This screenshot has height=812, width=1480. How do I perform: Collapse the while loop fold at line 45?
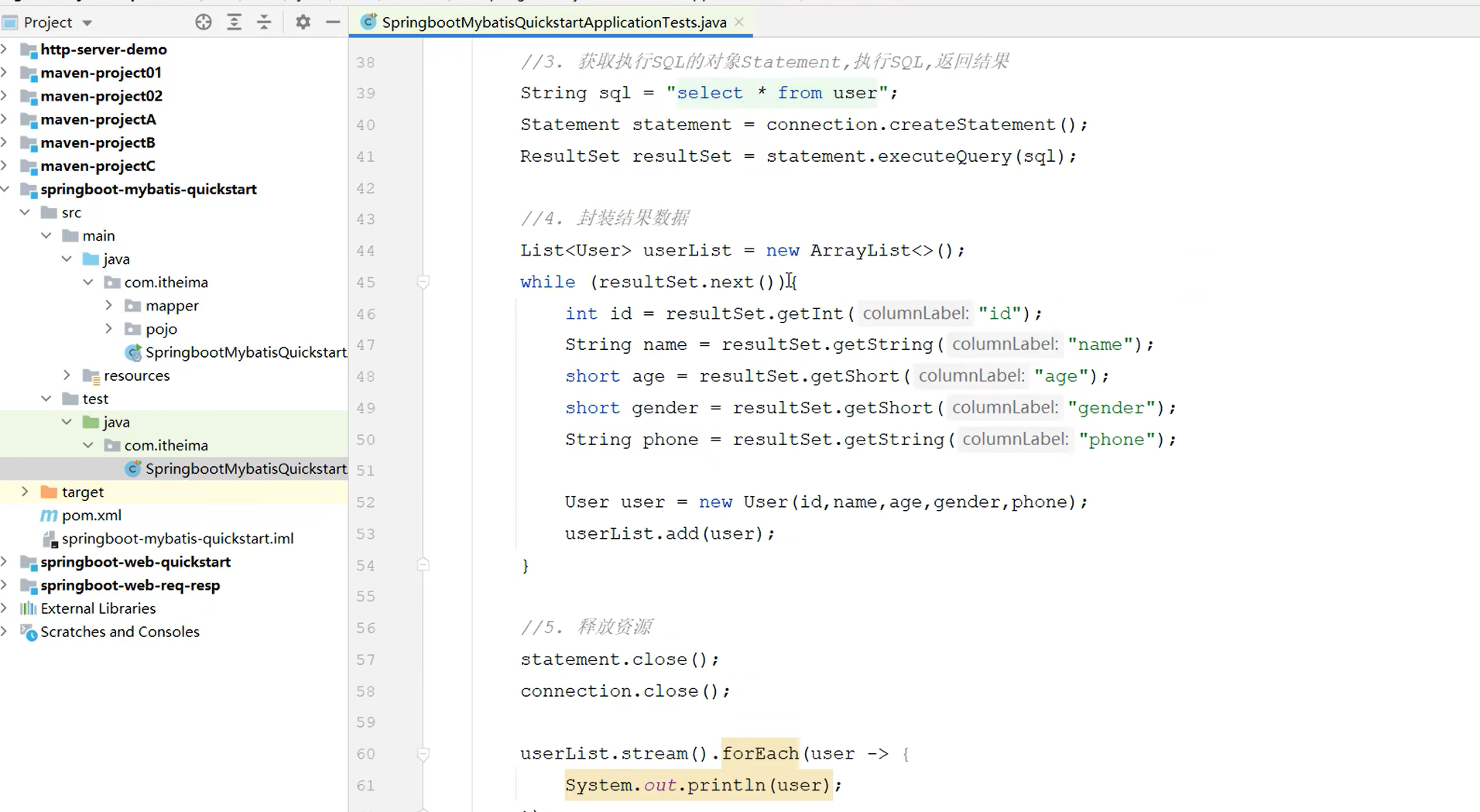[x=423, y=282]
